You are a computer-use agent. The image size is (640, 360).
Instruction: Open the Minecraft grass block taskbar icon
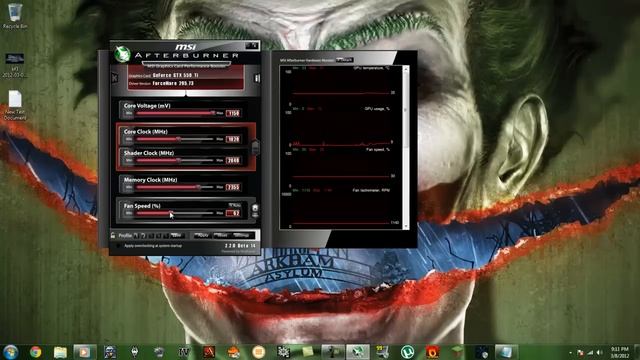click(457, 352)
